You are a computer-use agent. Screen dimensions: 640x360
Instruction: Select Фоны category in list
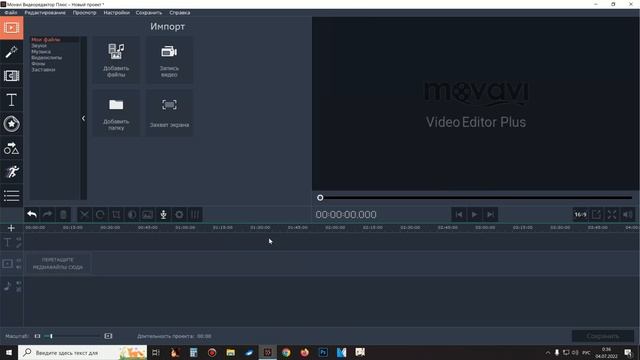38,64
